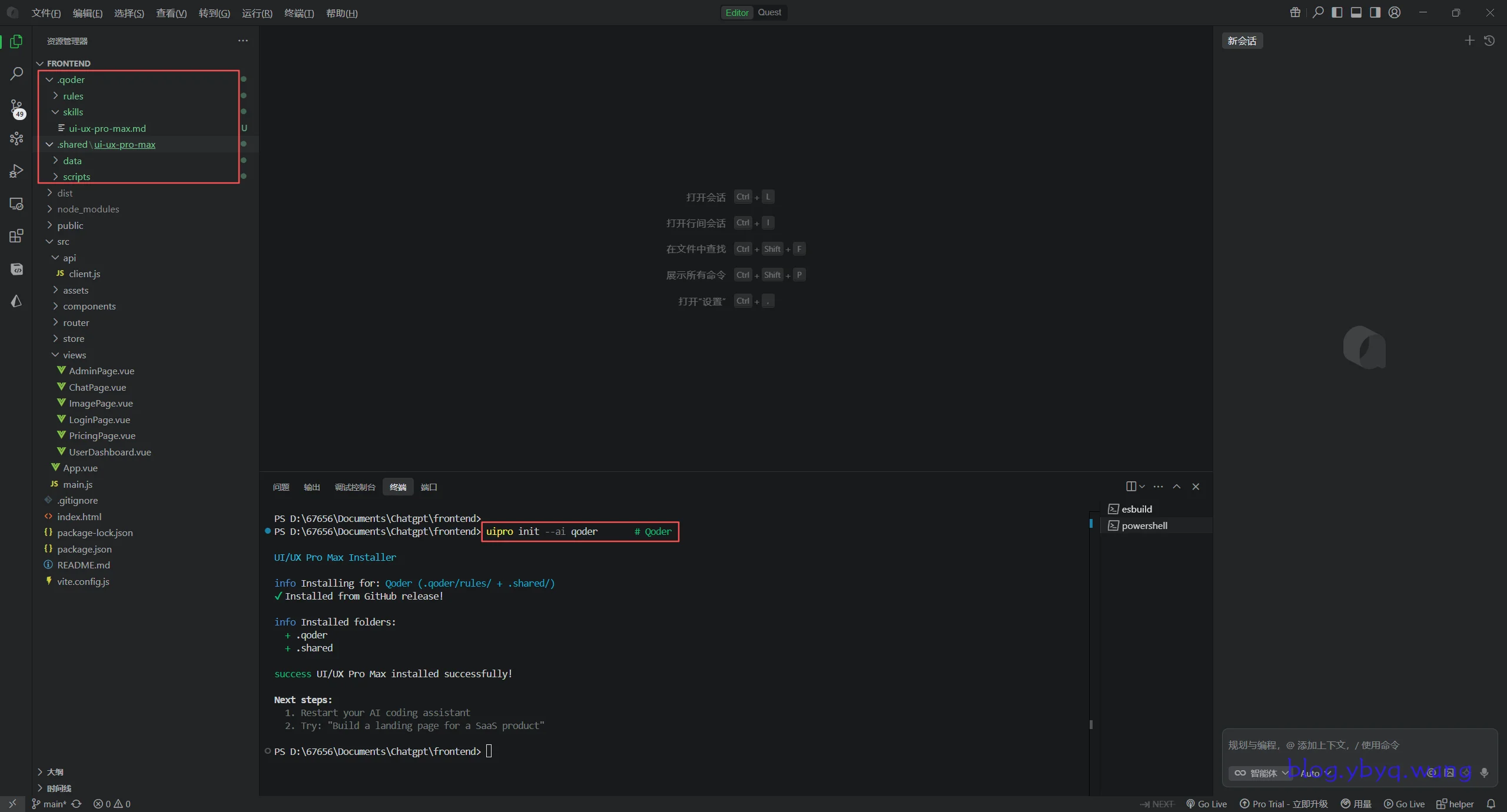1507x812 pixels.
Task: Open the 终端(T) menu
Action: click(x=299, y=13)
